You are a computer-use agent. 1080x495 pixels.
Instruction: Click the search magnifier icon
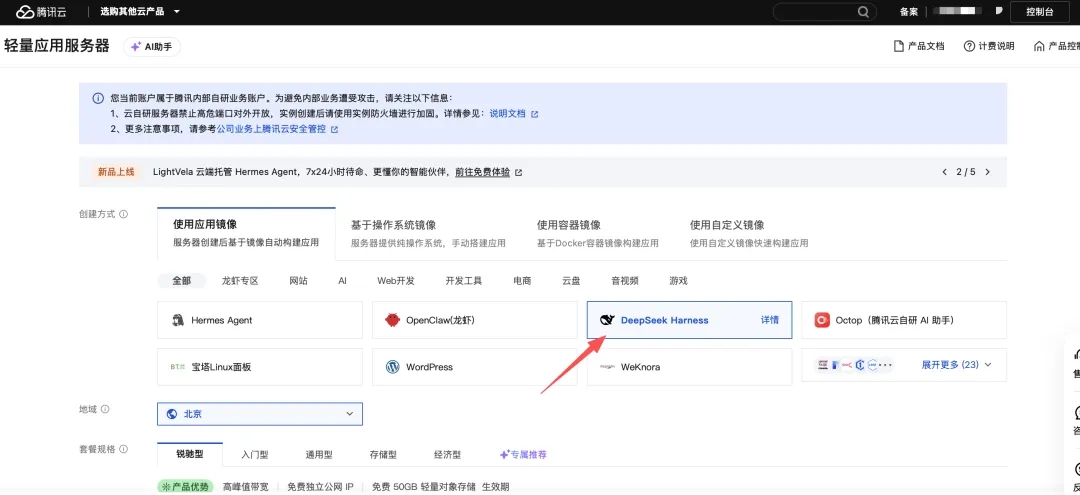863,12
